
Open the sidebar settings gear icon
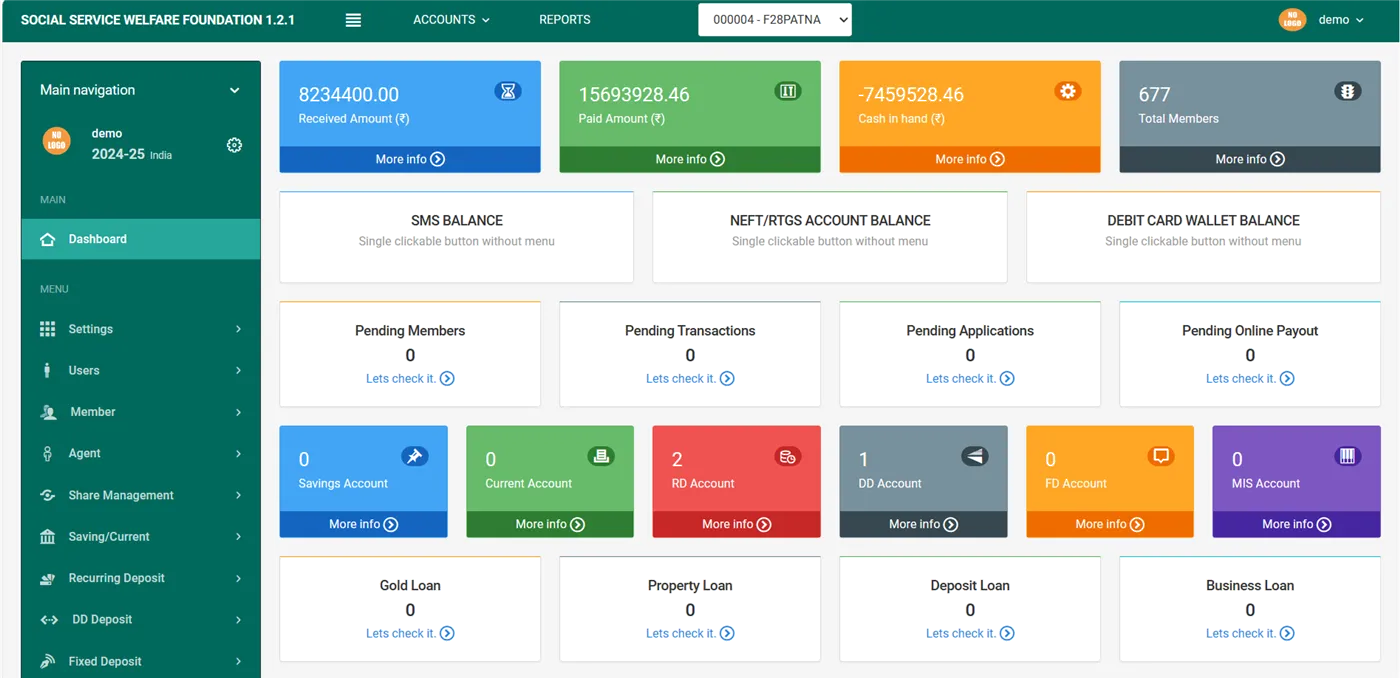pos(234,145)
